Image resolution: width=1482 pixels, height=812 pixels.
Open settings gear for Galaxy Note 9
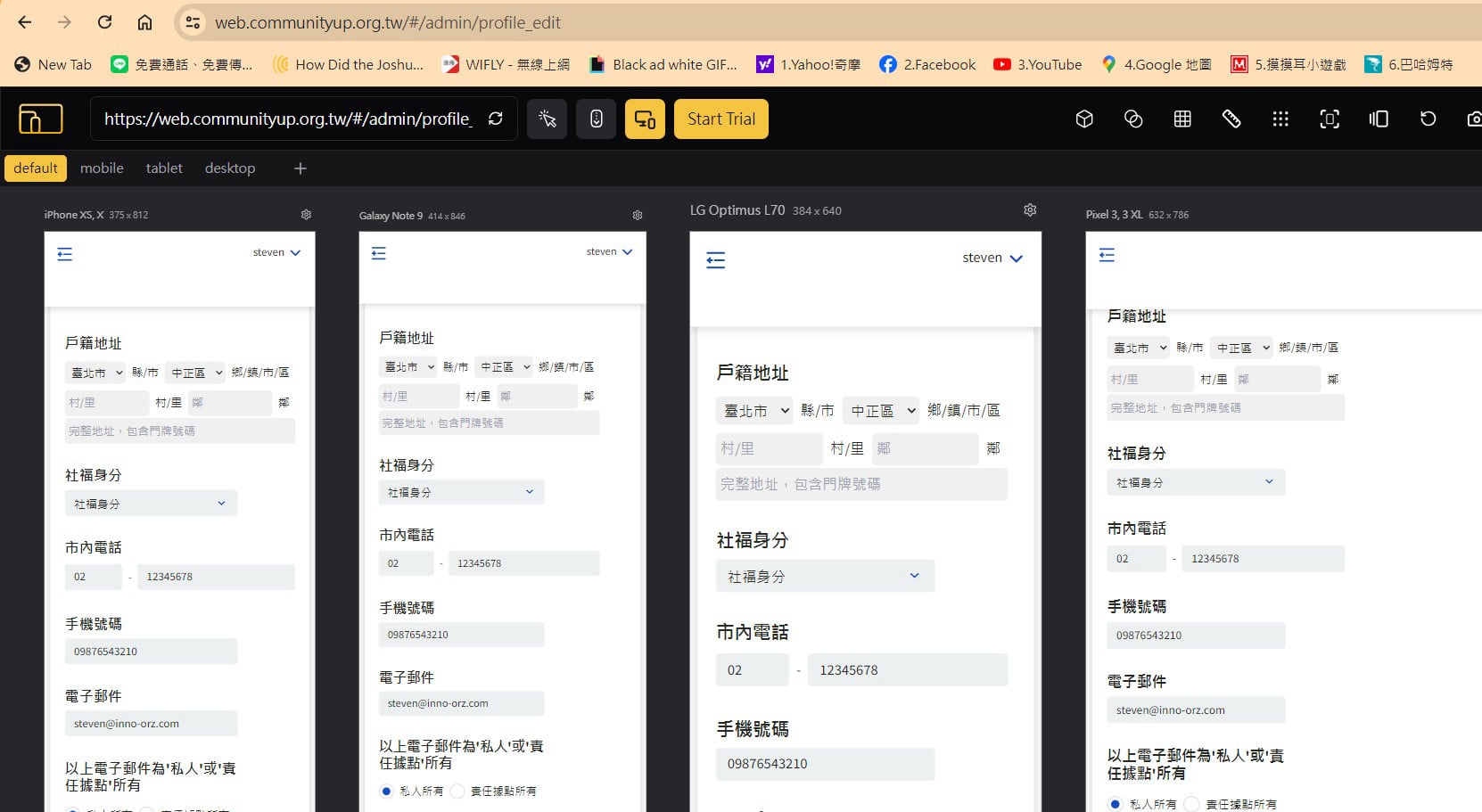click(638, 216)
